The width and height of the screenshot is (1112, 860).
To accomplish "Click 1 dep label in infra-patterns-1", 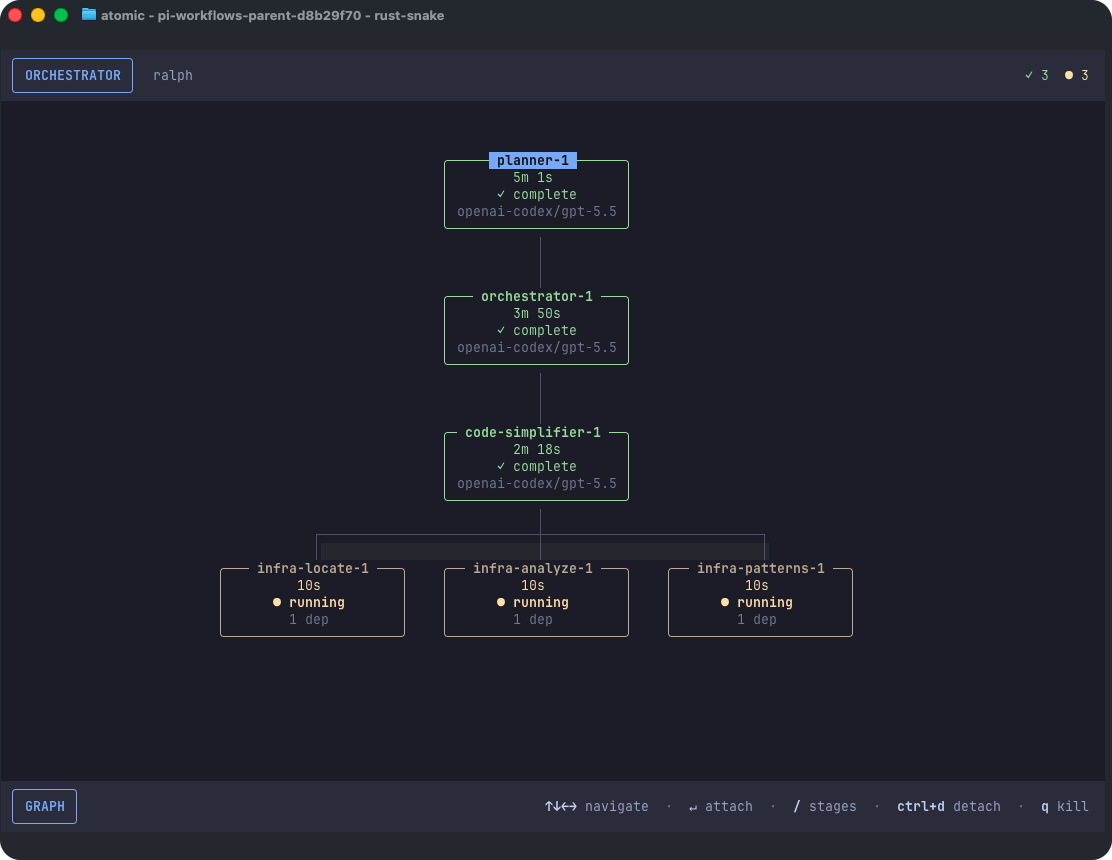I will coord(756,620).
